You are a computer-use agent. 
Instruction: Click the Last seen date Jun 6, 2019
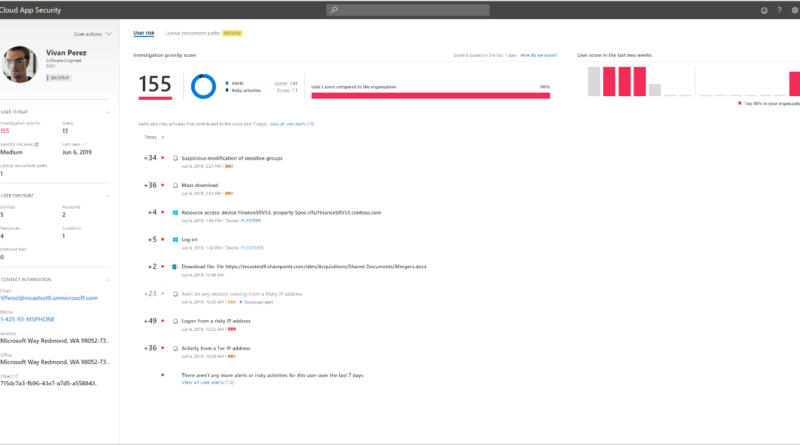coord(77,152)
